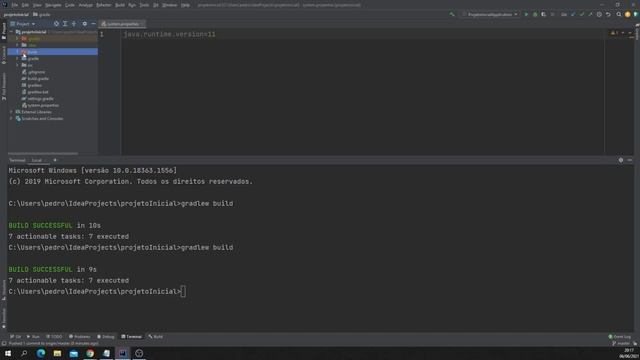Open the Terminal tool window tab
Image resolution: width=640 pixels, height=360 pixels.
coord(131,337)
